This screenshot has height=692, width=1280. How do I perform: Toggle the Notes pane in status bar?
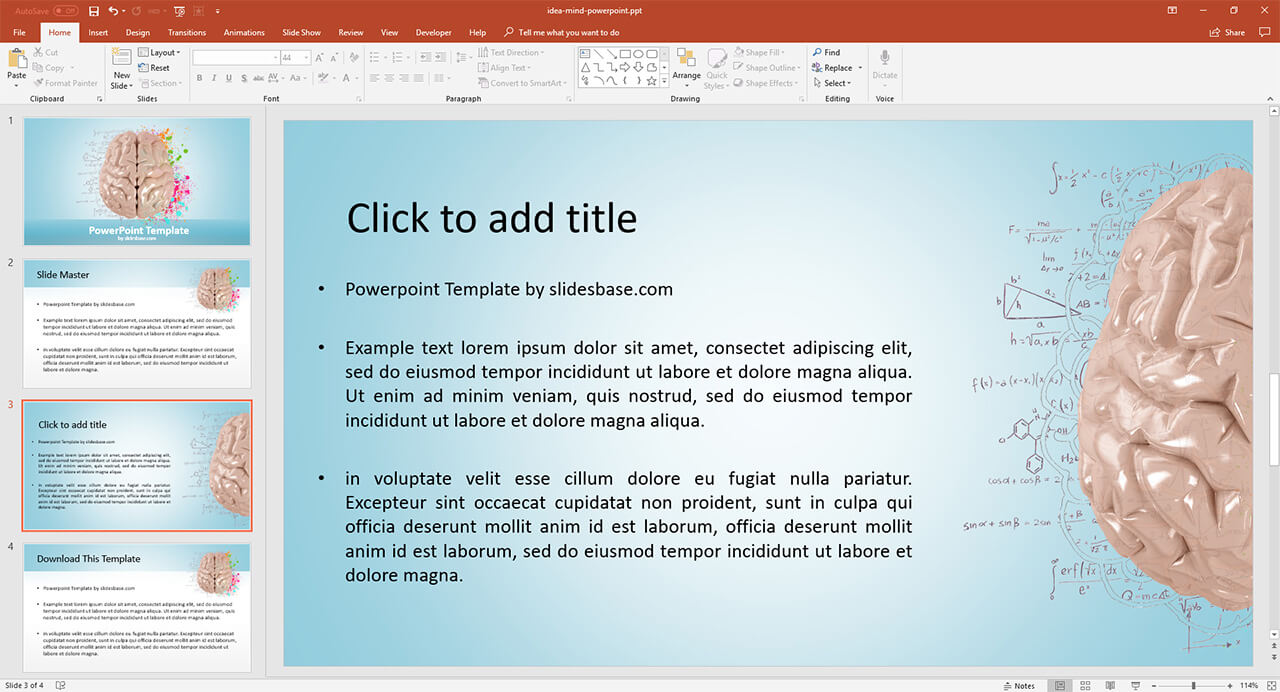[x=1019, y=685]
